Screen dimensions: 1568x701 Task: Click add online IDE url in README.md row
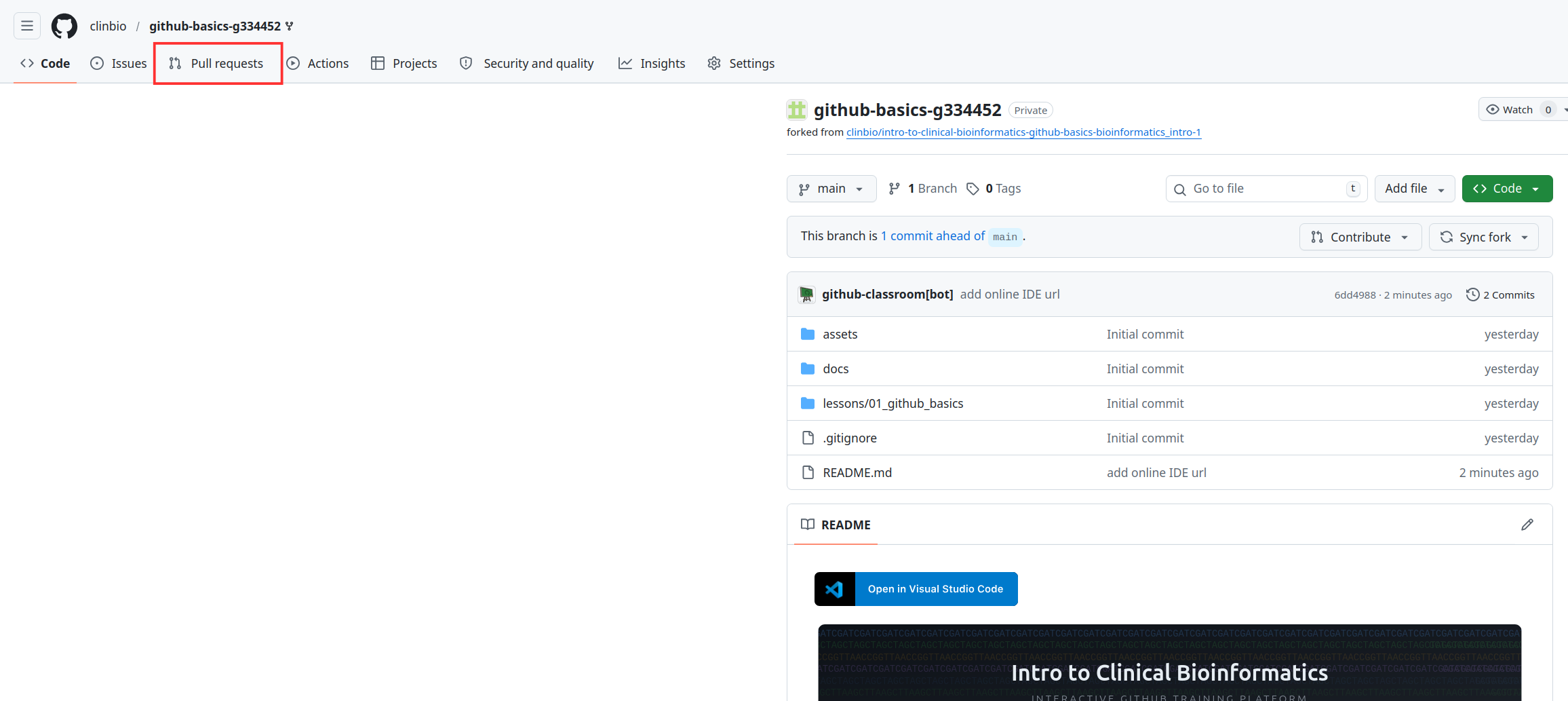(x=1156, y=472)
